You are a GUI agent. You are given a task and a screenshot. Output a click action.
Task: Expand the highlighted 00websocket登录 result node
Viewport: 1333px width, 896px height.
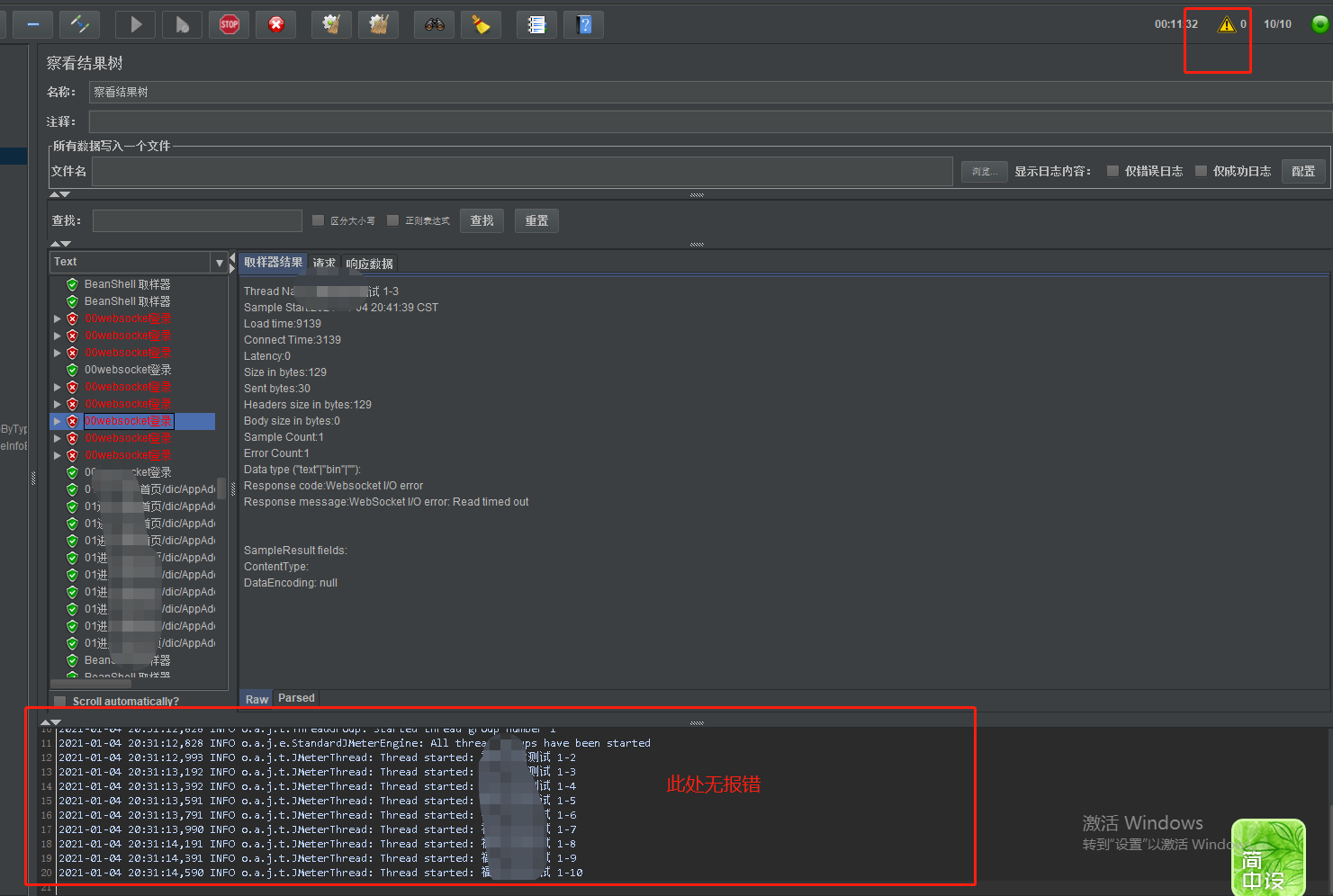coord(58,421)
